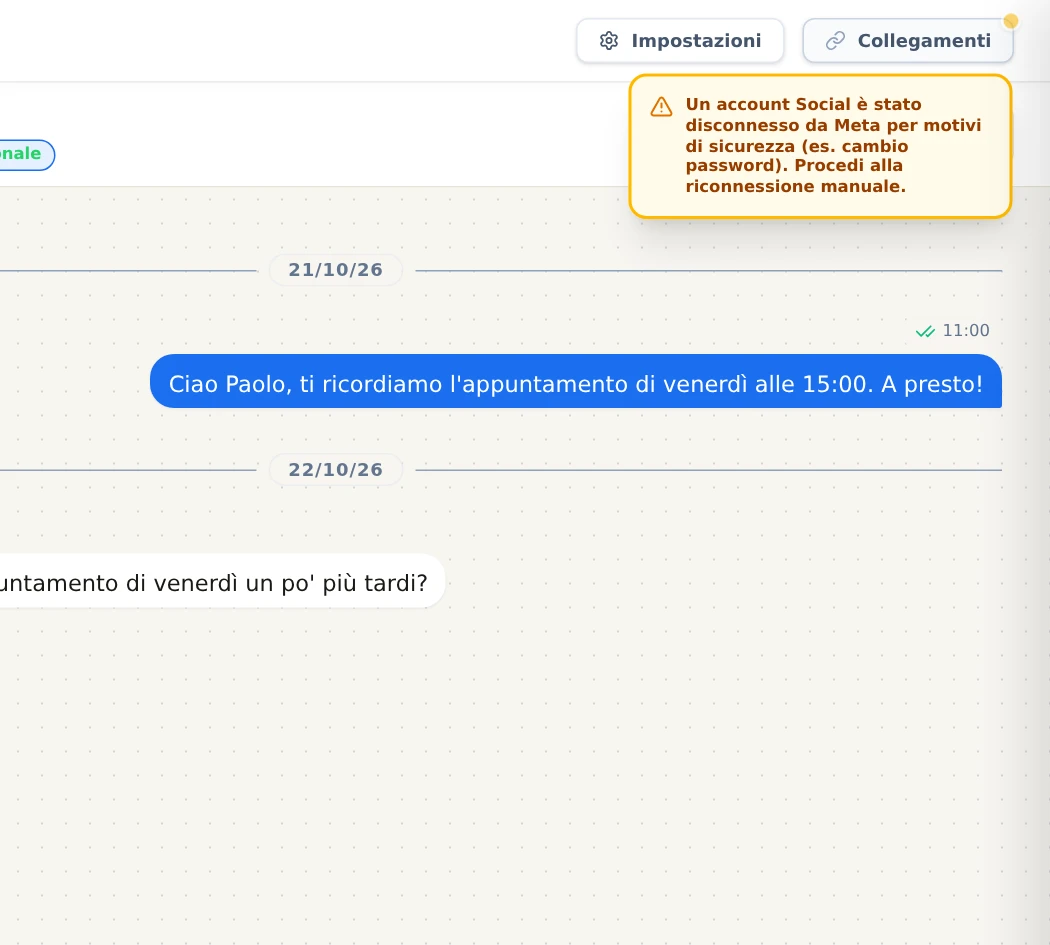Click the green tag ending in 'nale'

[x=25, y=155]
